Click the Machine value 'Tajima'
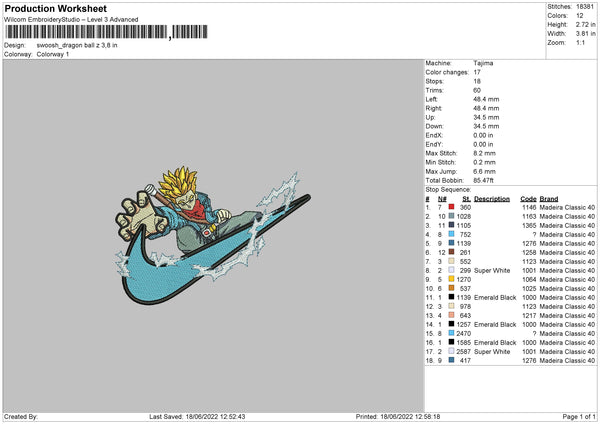600x424 pixels. 483,63
